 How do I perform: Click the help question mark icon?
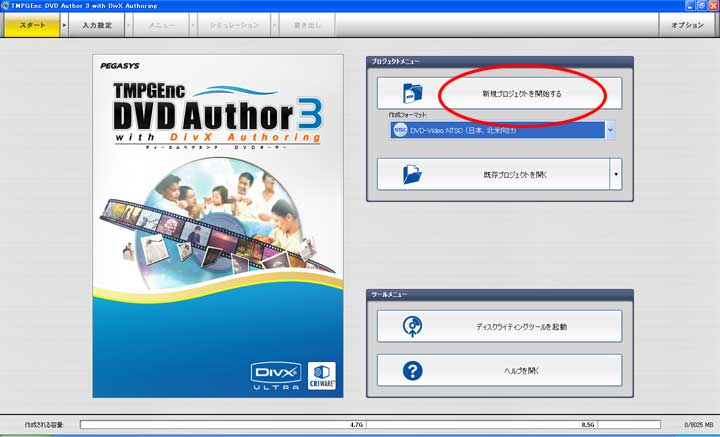pyautogui.click(x=412, y=370)
